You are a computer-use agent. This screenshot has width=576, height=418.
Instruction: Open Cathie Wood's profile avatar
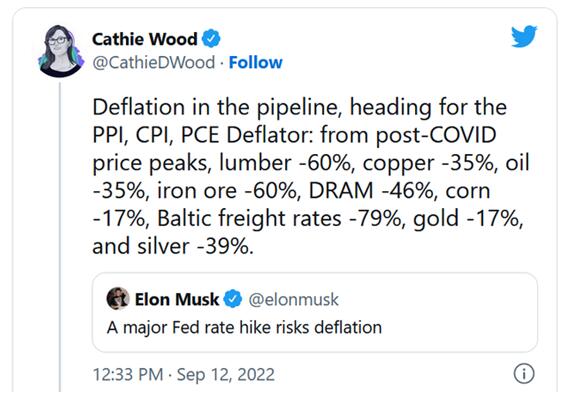point(61,51)
